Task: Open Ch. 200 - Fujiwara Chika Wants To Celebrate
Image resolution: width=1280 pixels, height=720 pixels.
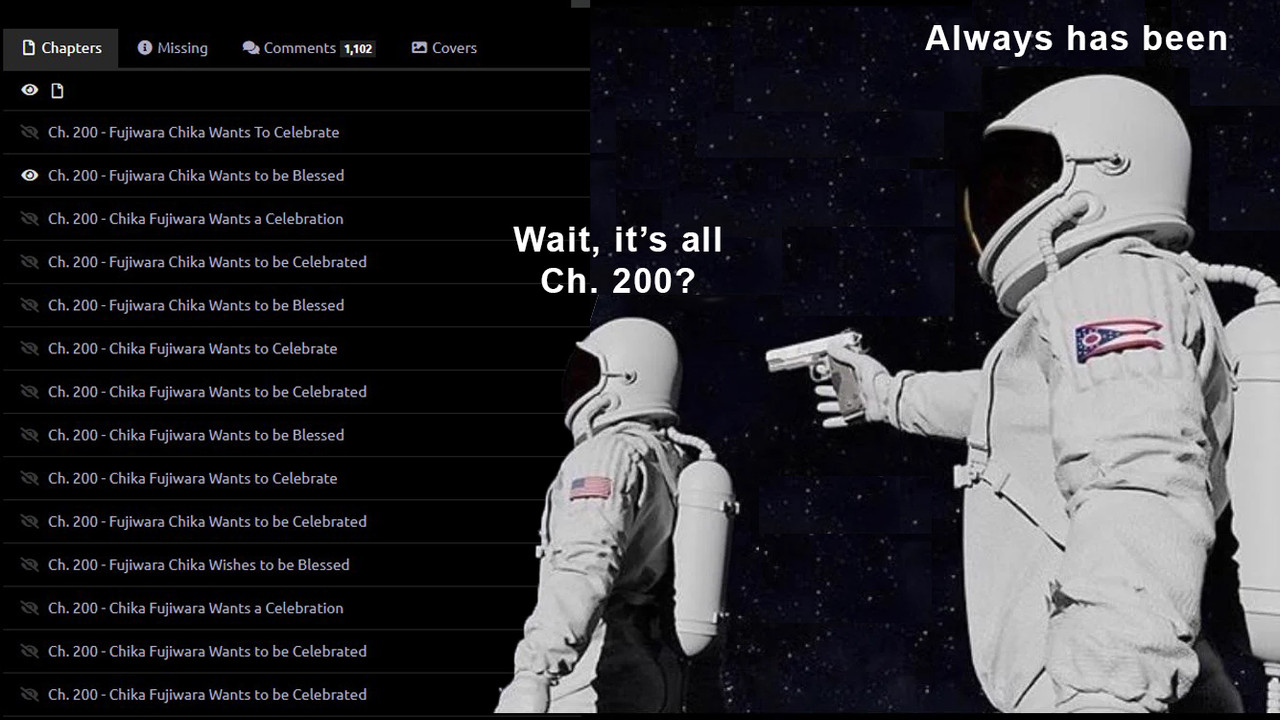Action: (x=193, y=132)
